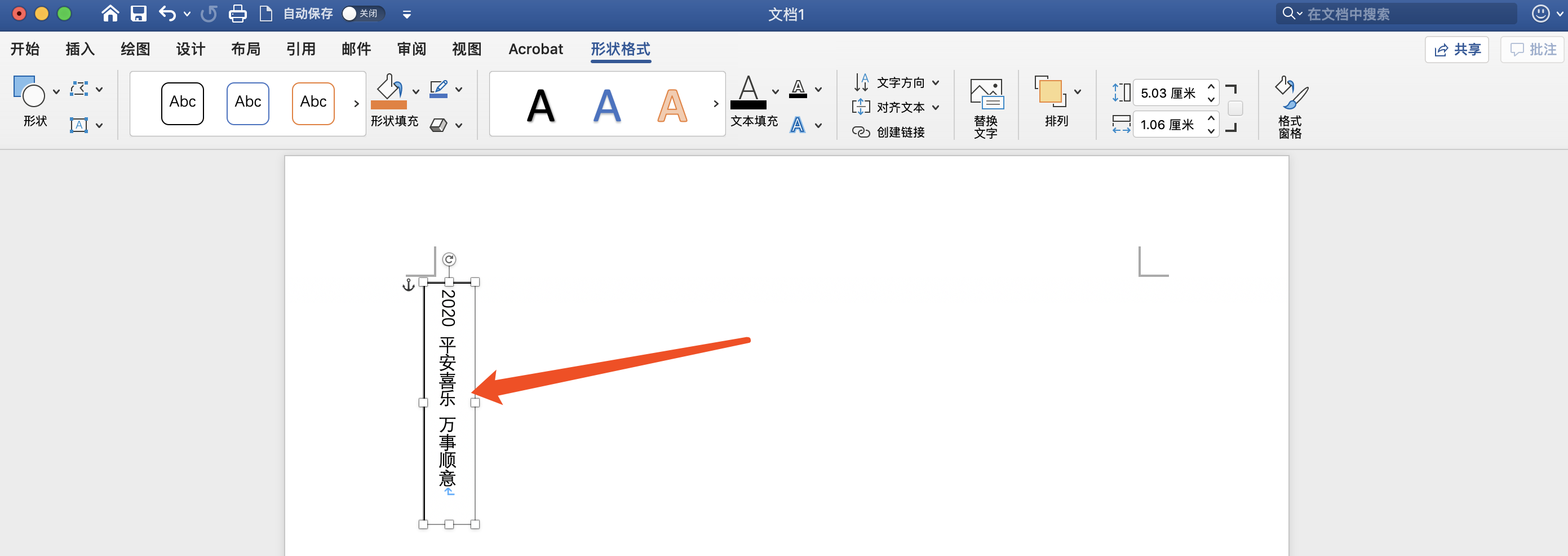Click the orange shape fill color bar

[388, 105]
